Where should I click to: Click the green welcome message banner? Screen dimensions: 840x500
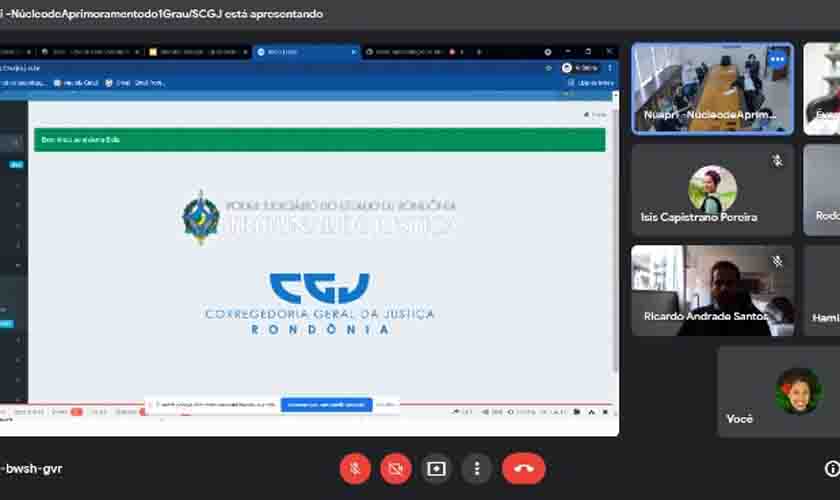(319, 140)
